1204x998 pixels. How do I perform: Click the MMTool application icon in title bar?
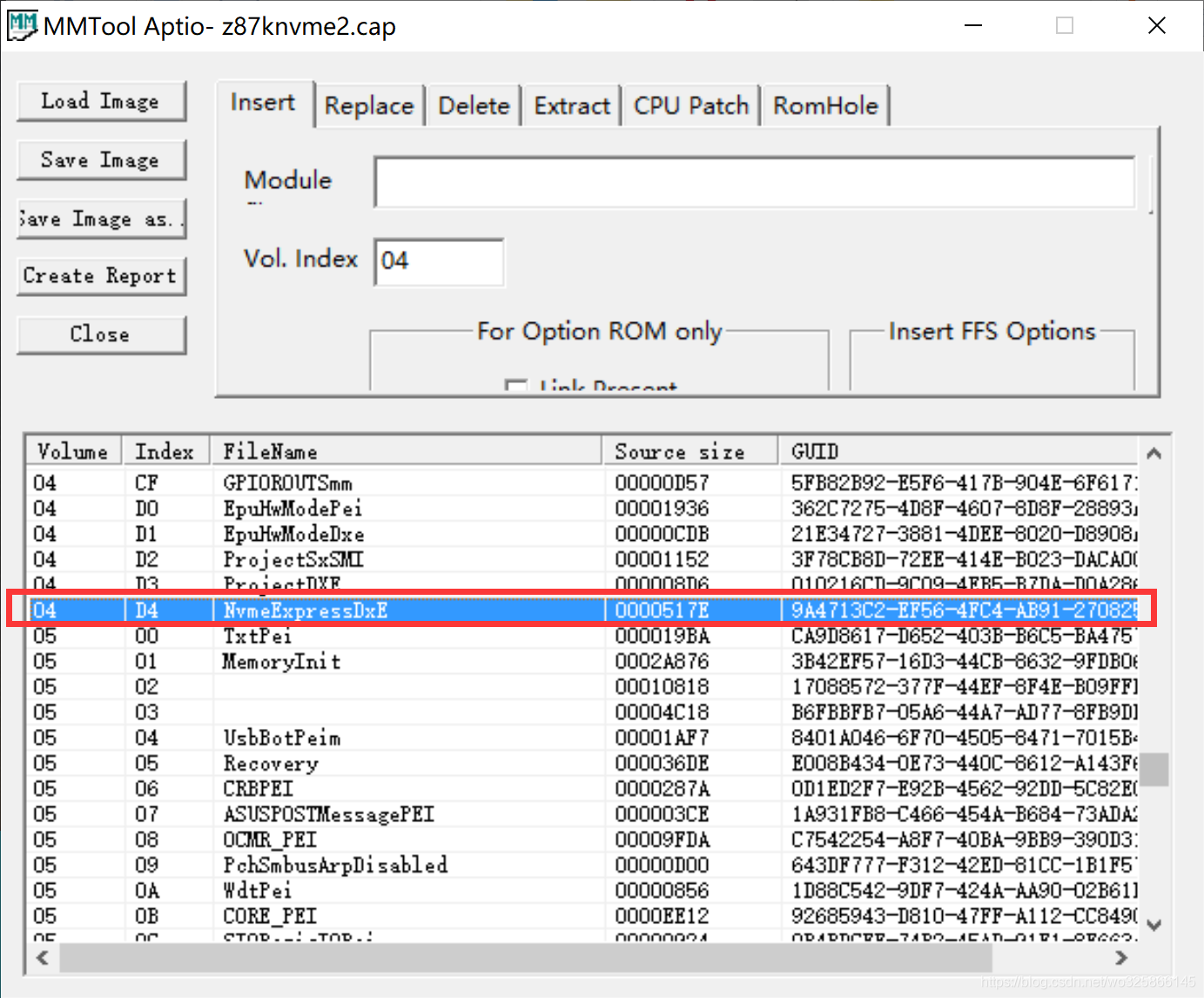click(x=22, y=25)
